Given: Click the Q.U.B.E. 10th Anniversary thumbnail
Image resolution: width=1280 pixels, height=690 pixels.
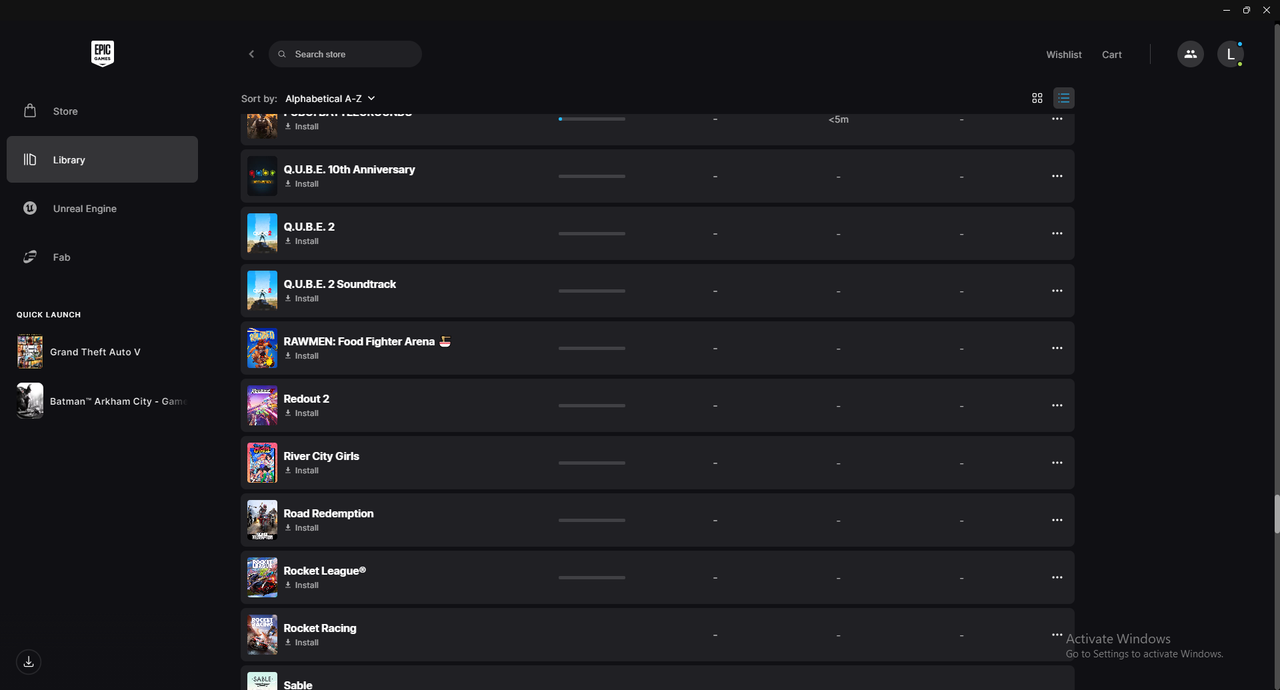Looking at the screenshot, I should point(262,176).
